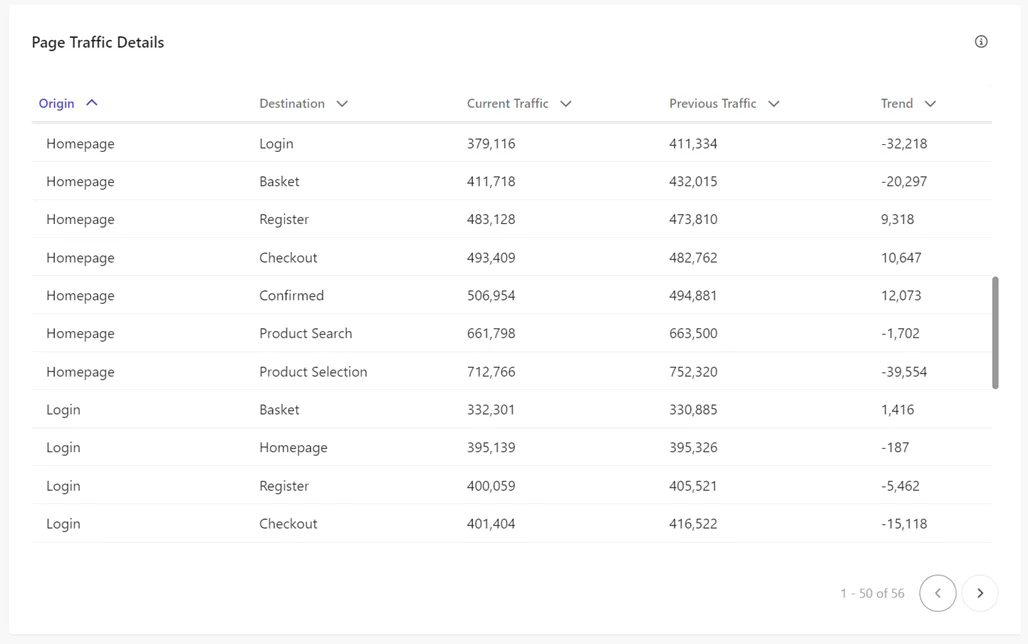This screenshot has height=644, width=1028.
Task: Click trend value -20,297
Action: (x=904, y=182)
